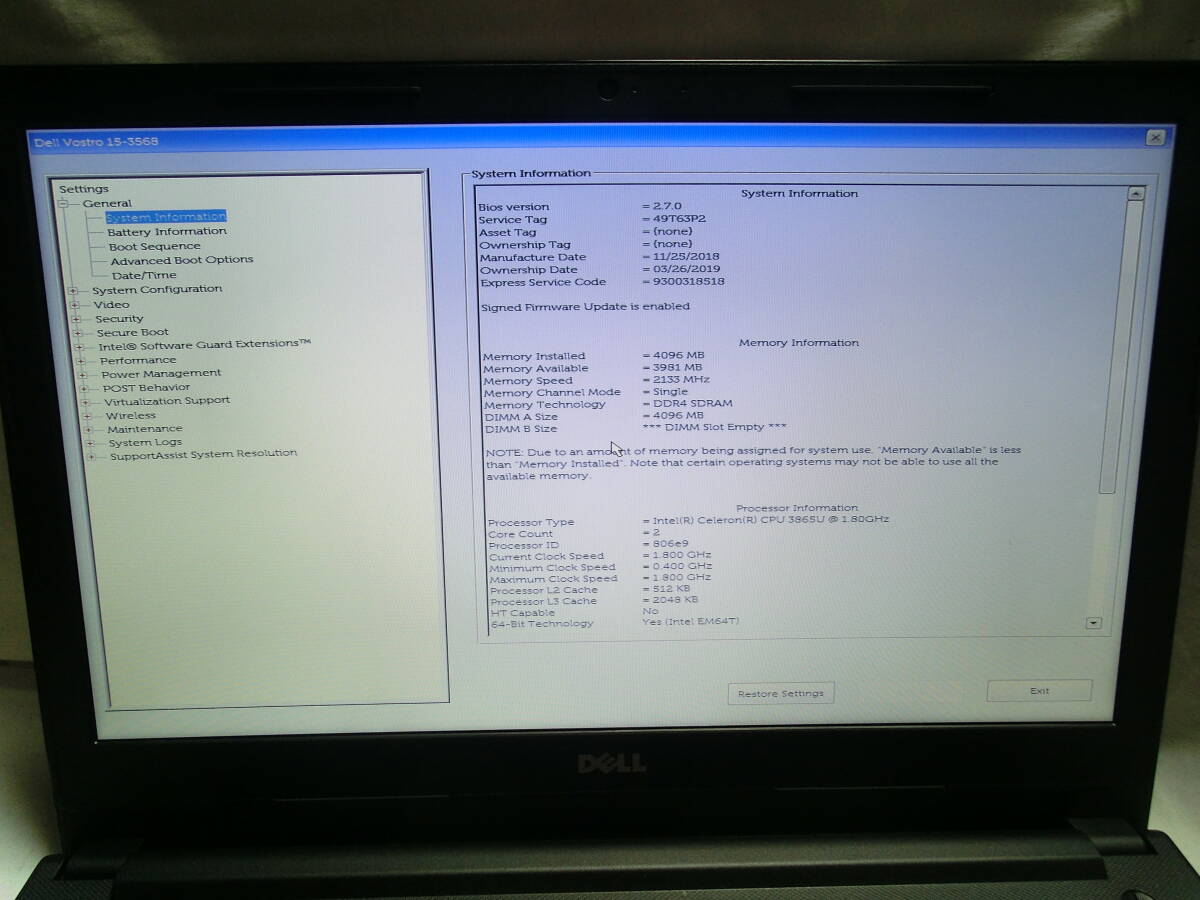Expand SupportAssist System Resolution node

[92, 456]
